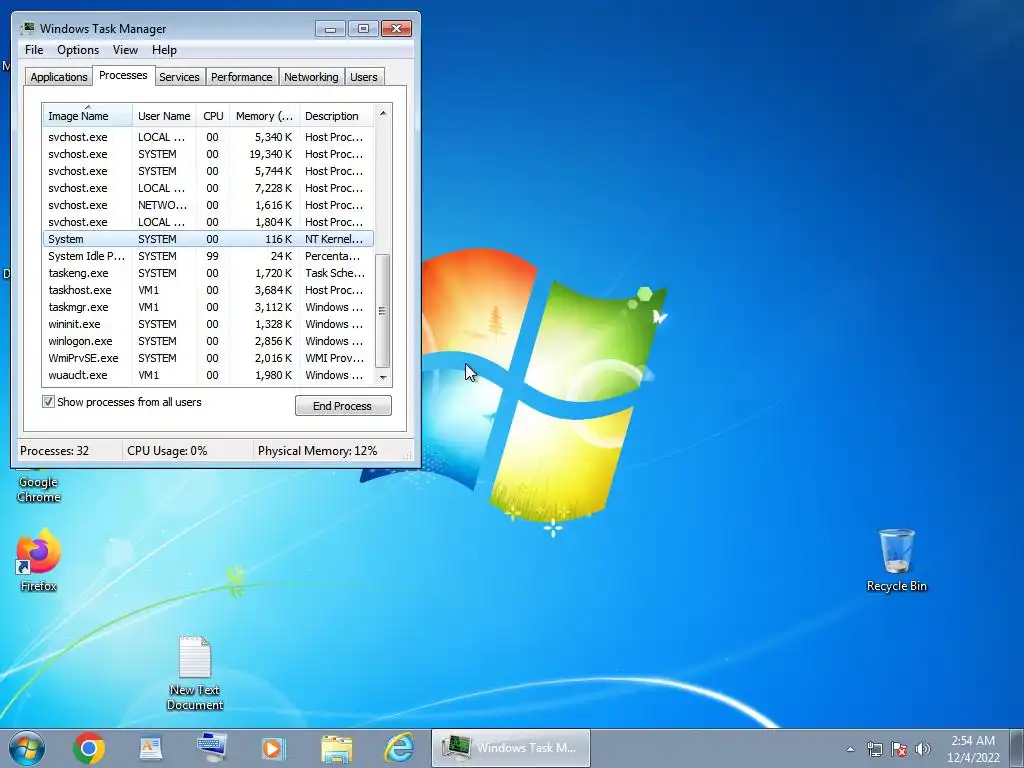Click the Windows Task Manager taskbar button
The image size is (1024, 768).
click(x=511, y=748)
